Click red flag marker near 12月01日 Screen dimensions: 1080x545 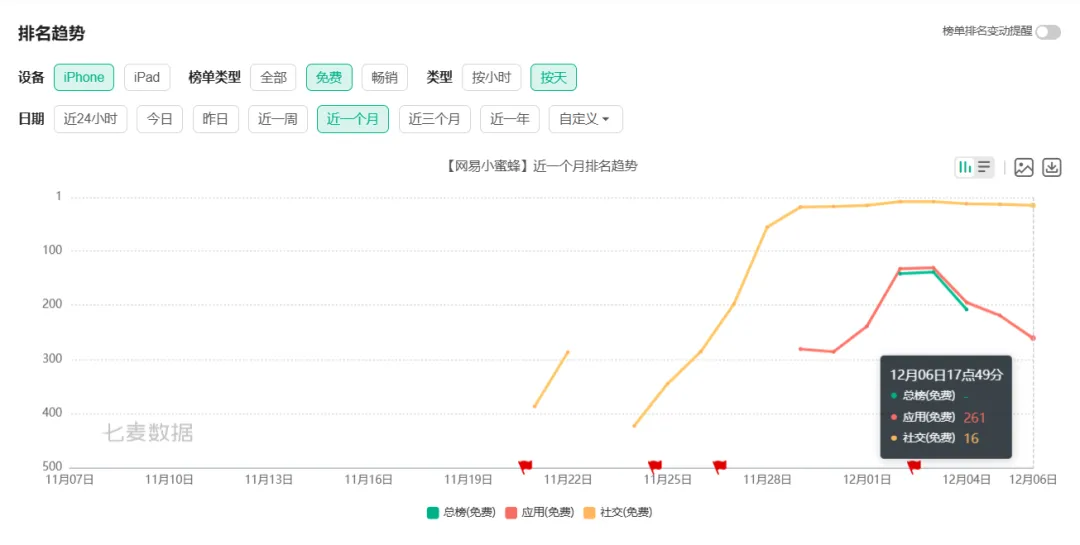[x=914, y=466]
